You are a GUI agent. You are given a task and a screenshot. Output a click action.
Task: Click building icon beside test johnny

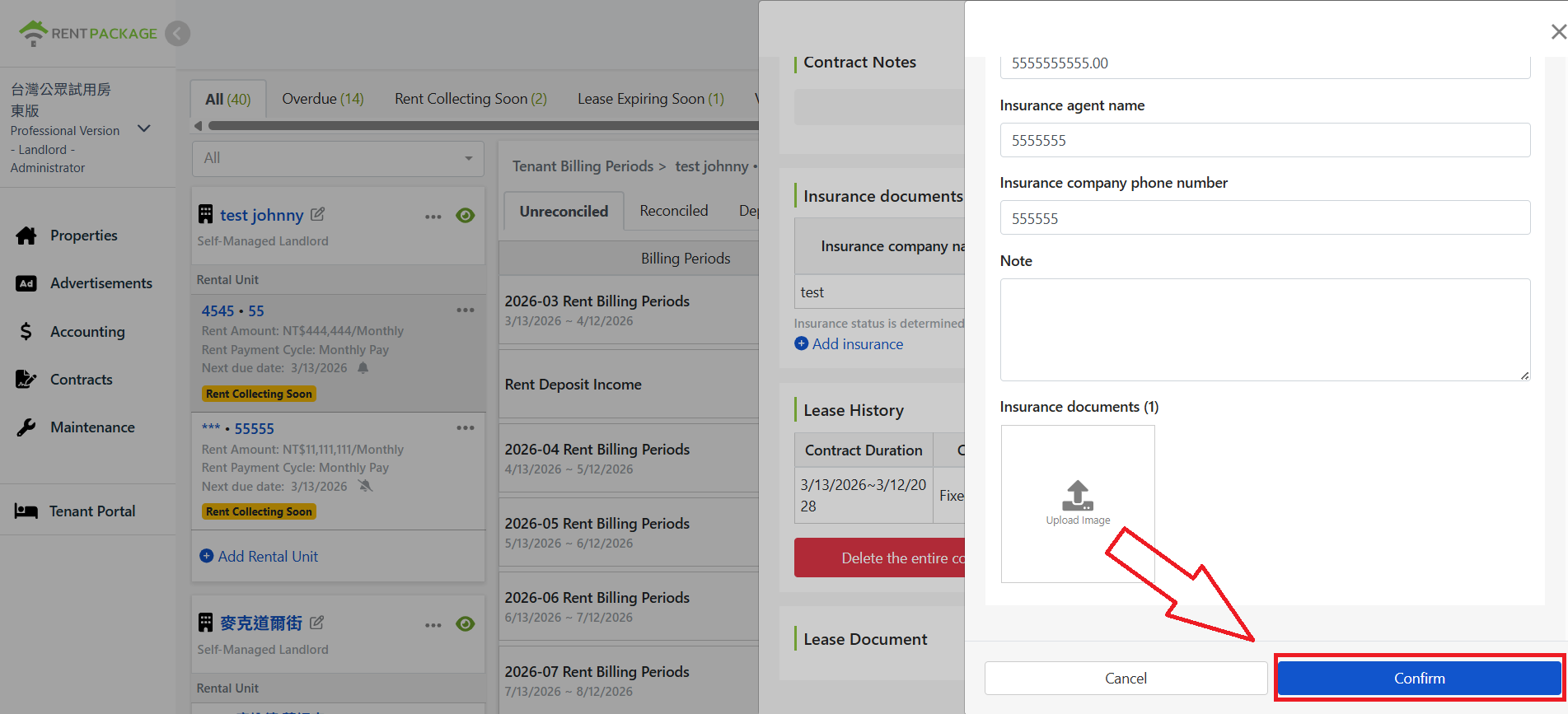pyautogui.click(x=206, y=214)
